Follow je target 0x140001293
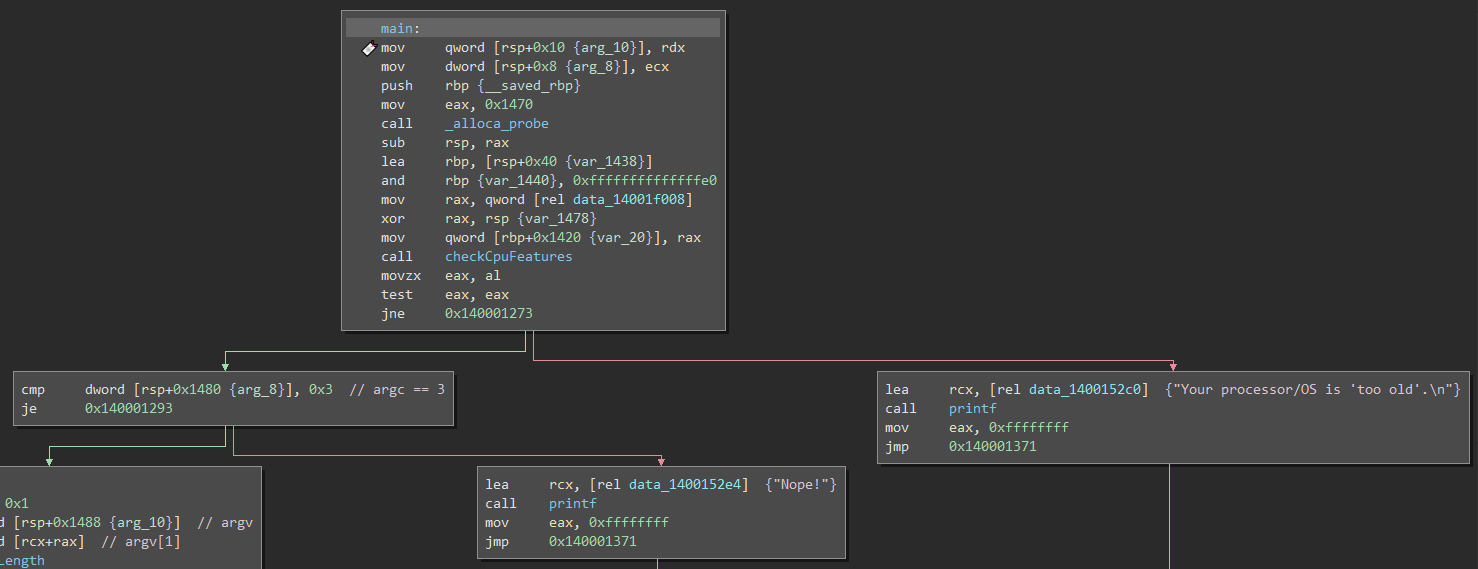The width and height of the screenshot is (1478, 569). click(x=129, y=409)
